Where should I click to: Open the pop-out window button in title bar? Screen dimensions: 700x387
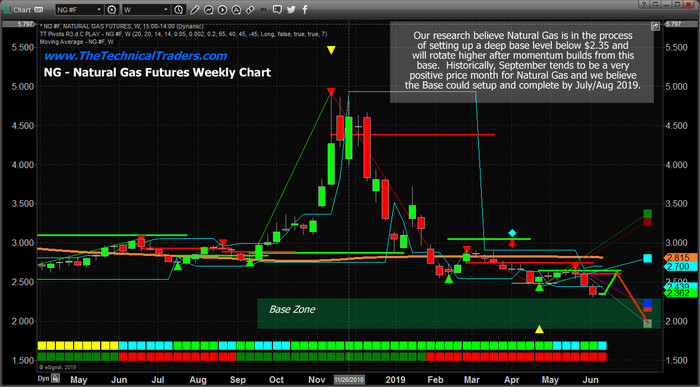tap(655, 4)
